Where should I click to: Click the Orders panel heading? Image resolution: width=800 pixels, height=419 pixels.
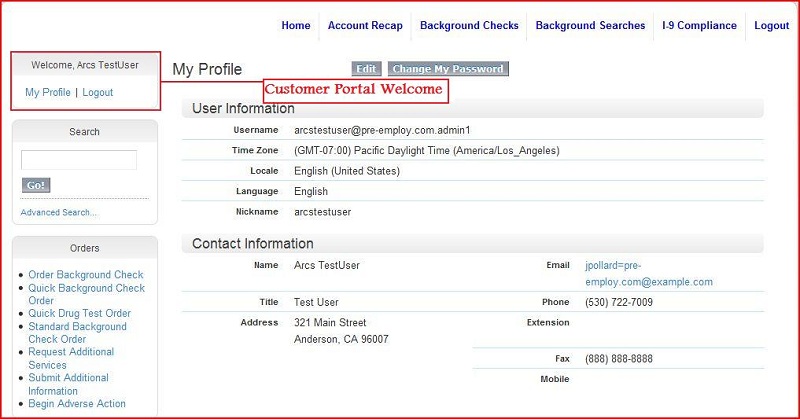click(x=85, y=248)
